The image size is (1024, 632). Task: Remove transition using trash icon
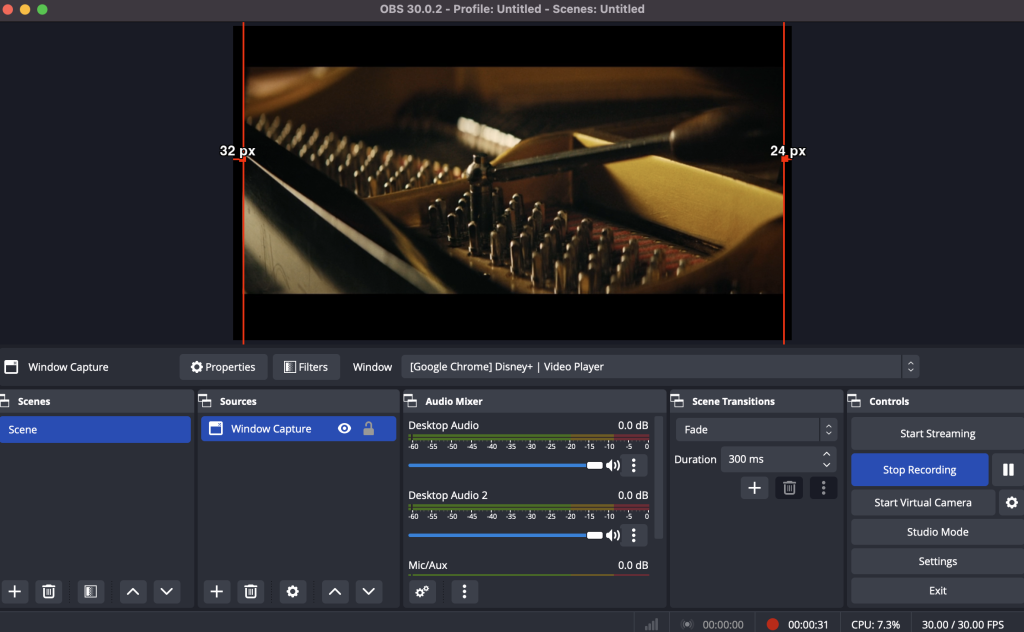pos(789,488)
